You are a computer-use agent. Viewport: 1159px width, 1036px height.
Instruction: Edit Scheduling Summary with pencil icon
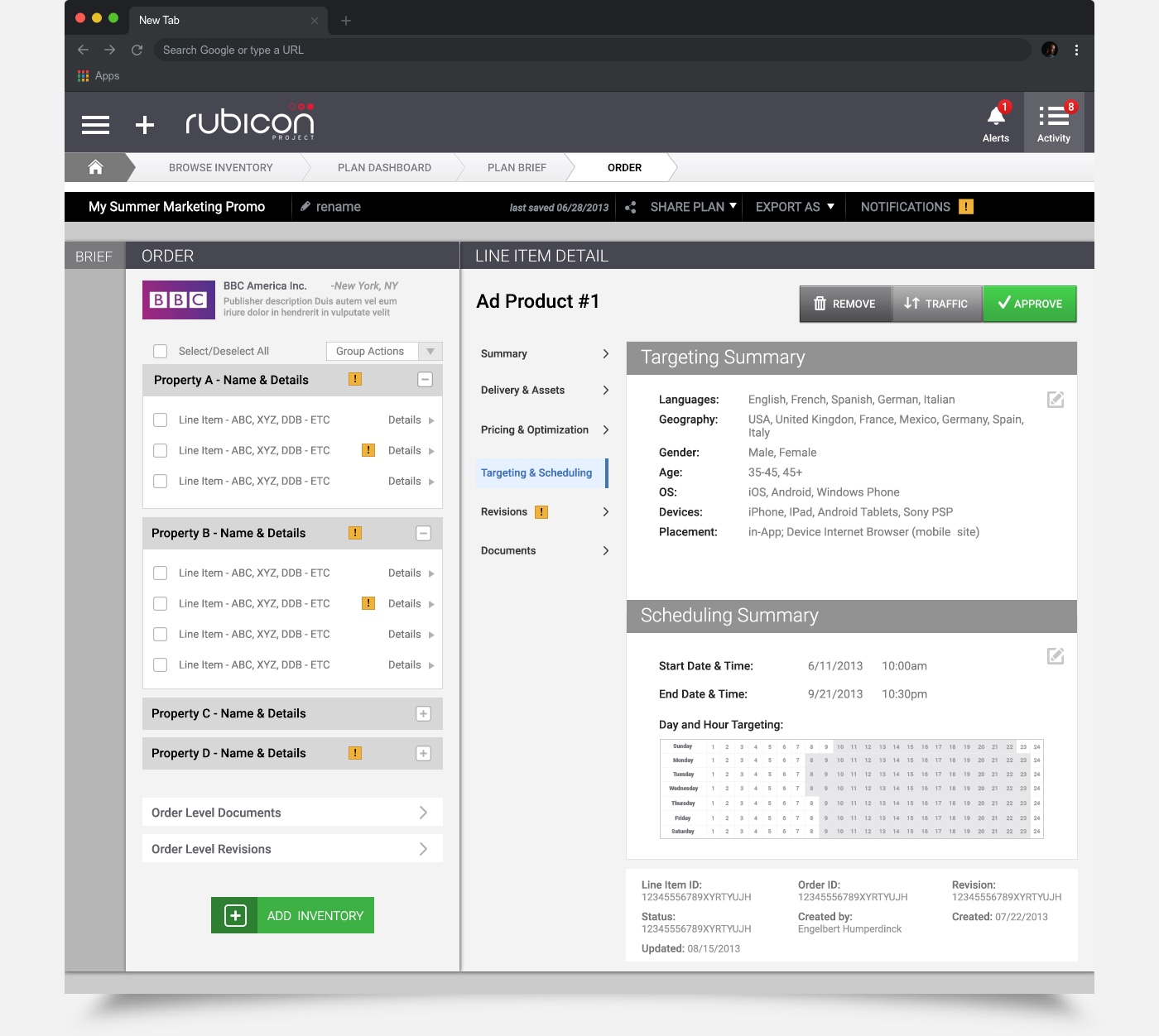coord(1056,656)
